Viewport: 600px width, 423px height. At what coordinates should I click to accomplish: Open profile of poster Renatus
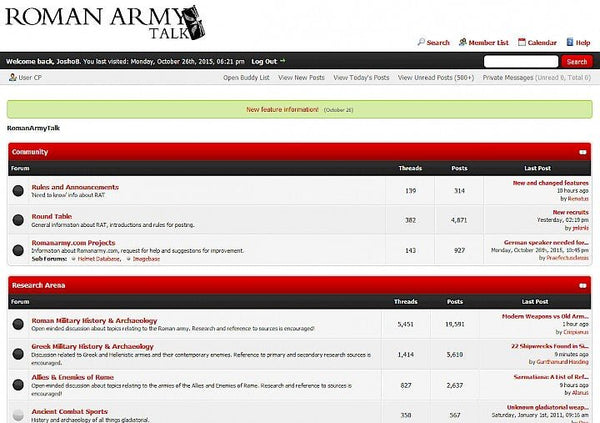pyautogui.click(x=578, y=199)
